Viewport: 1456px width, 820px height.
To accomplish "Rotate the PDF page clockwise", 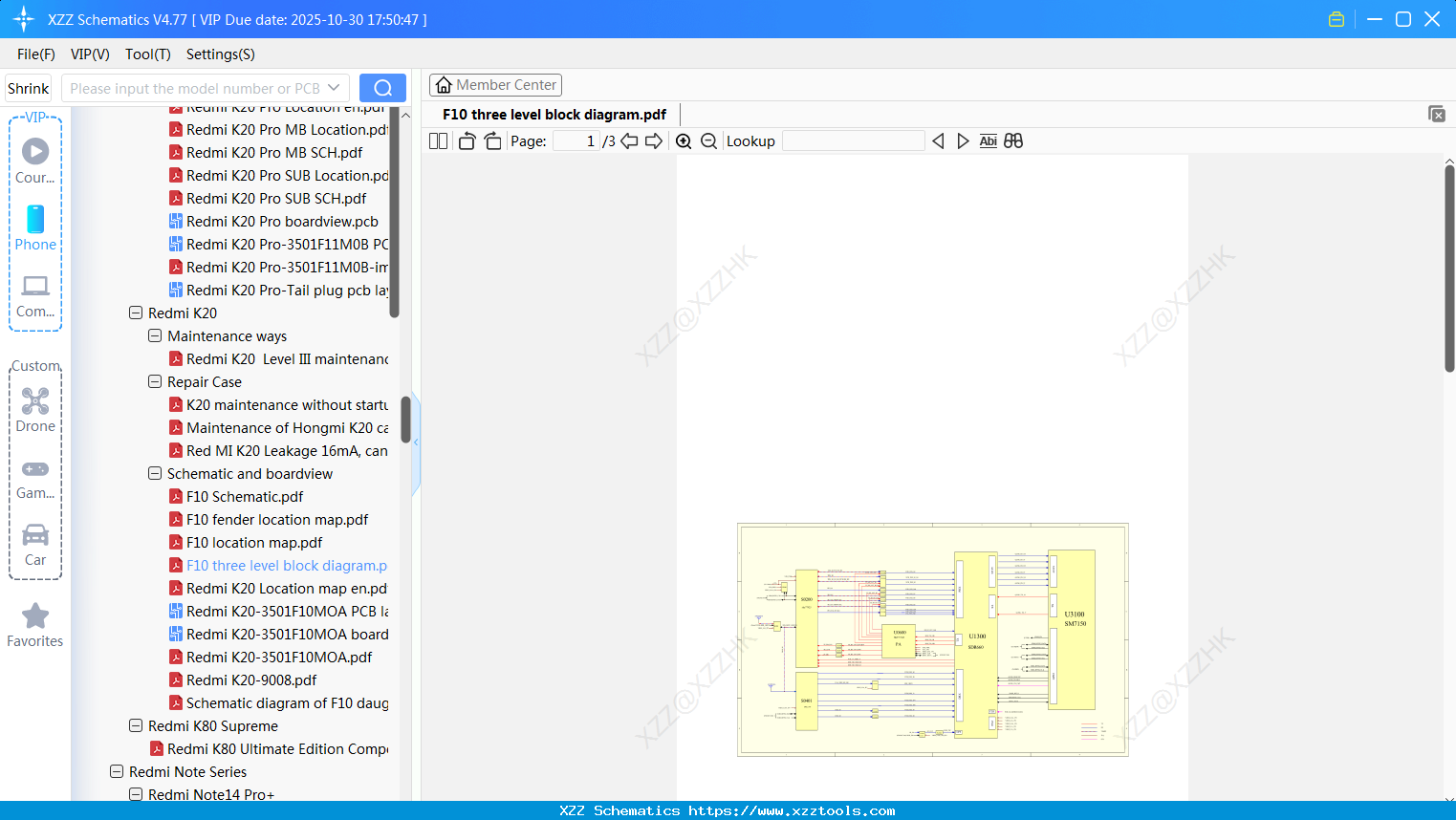I will [492, 140].
